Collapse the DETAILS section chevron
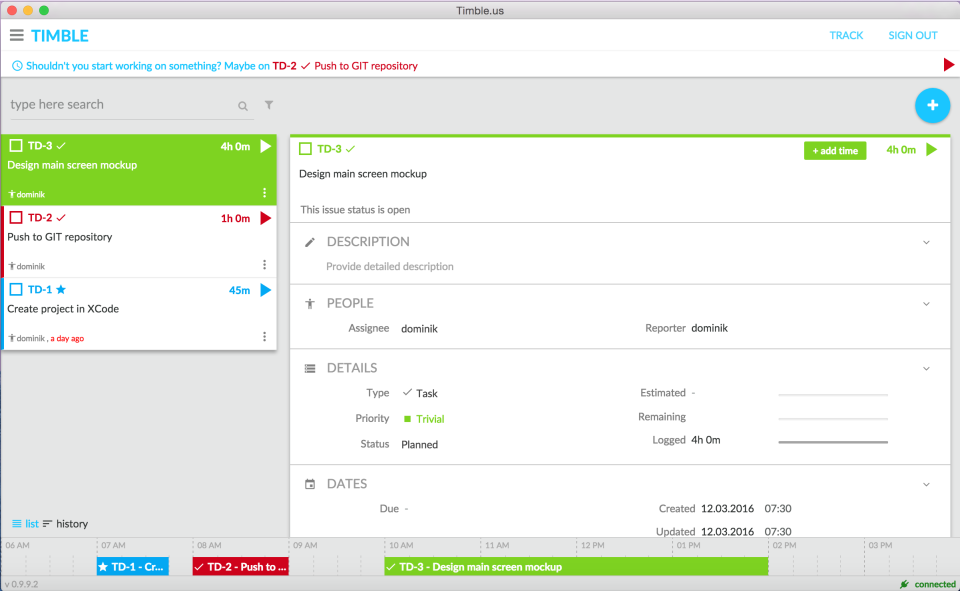 [x=926, y=369]
